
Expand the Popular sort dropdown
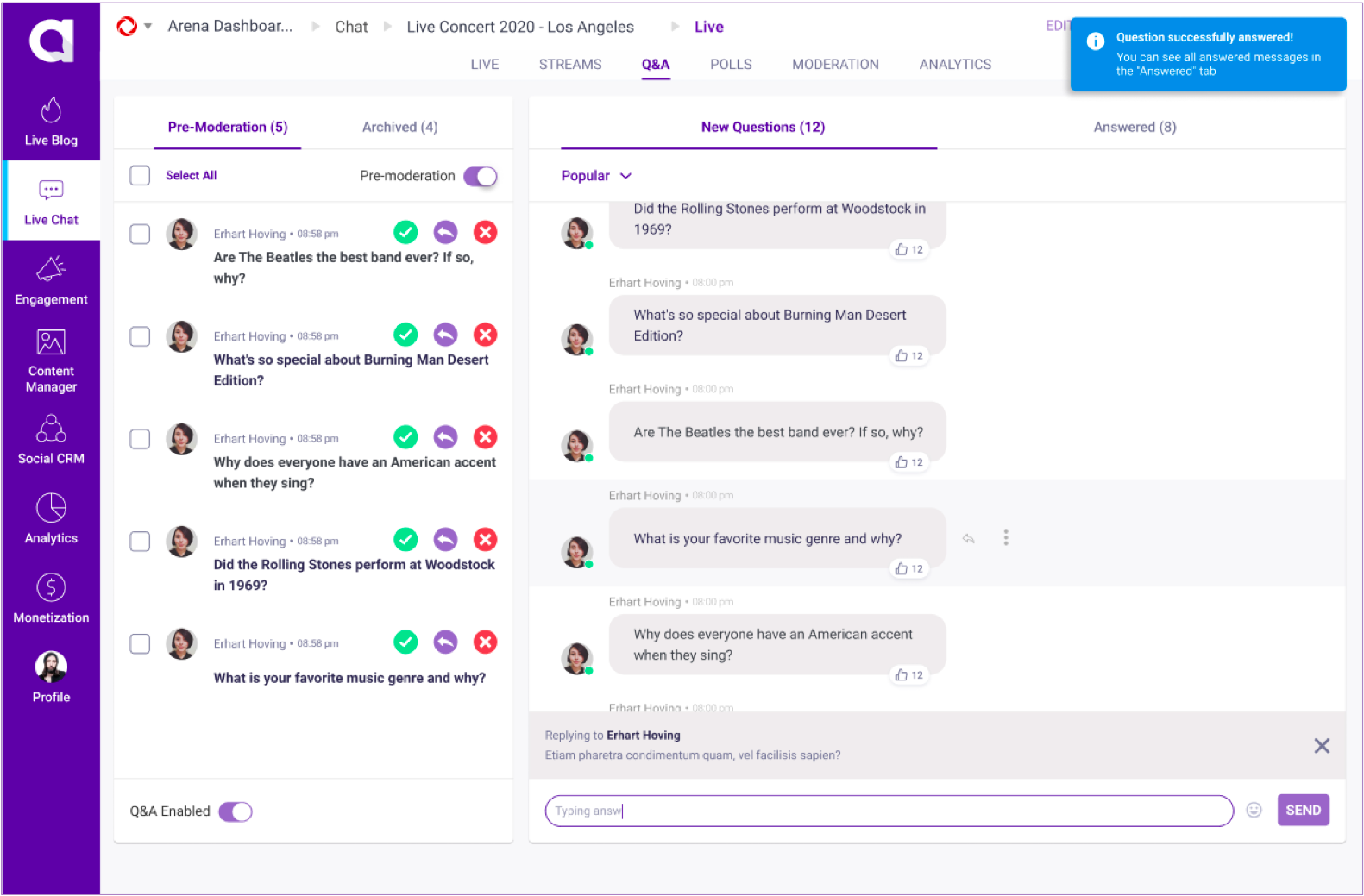click(x=596, y=176)
